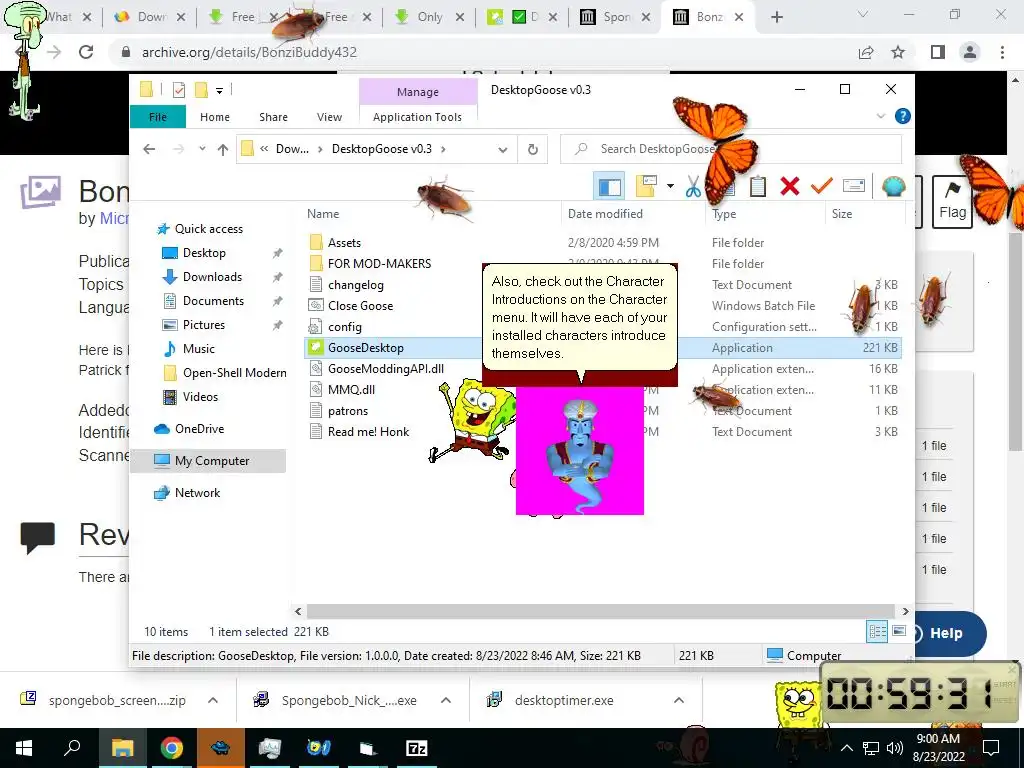Sort files by the Name column

tap(323, 214)
